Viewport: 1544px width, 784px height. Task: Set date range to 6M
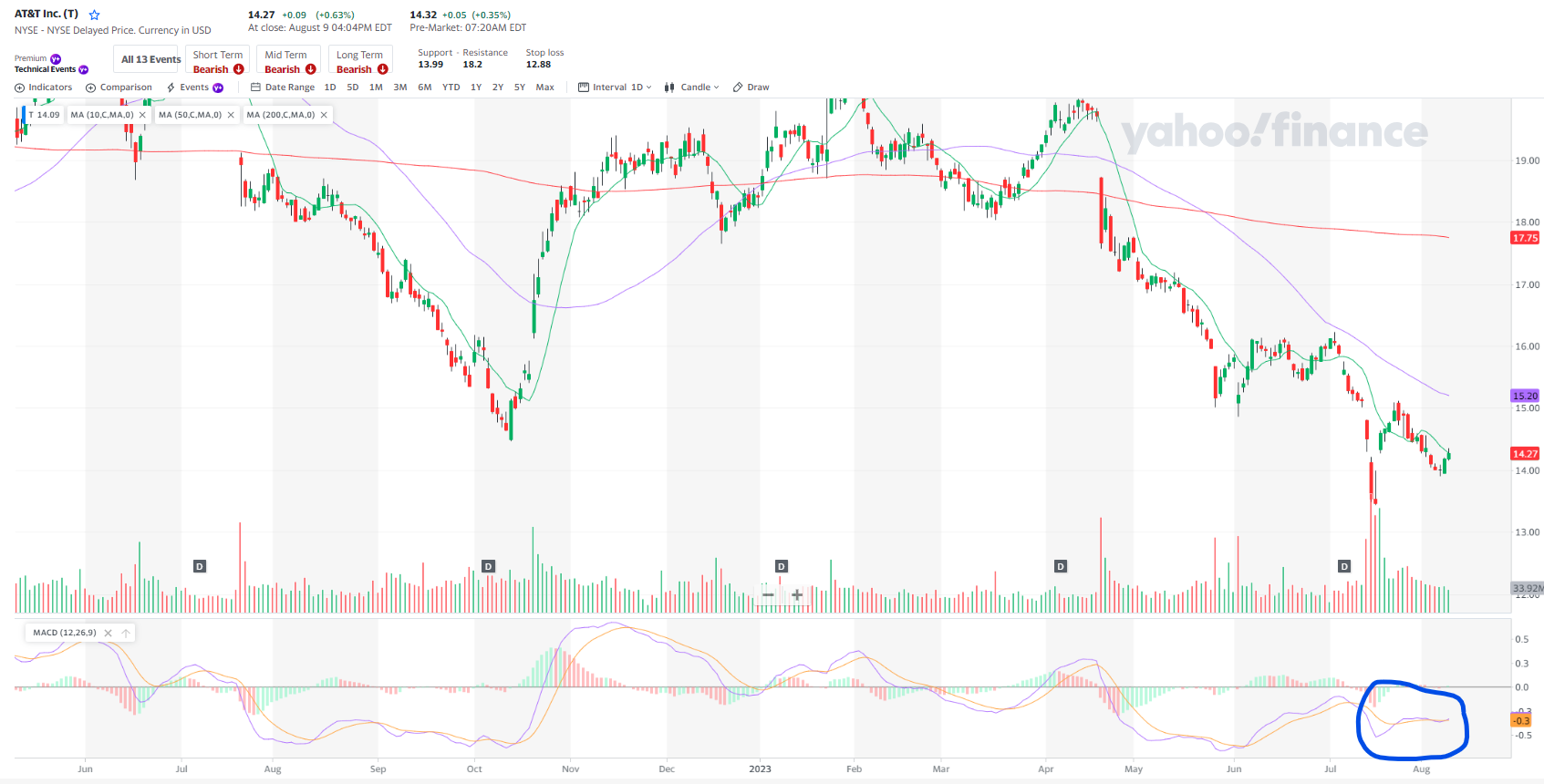tap(425, 88)
